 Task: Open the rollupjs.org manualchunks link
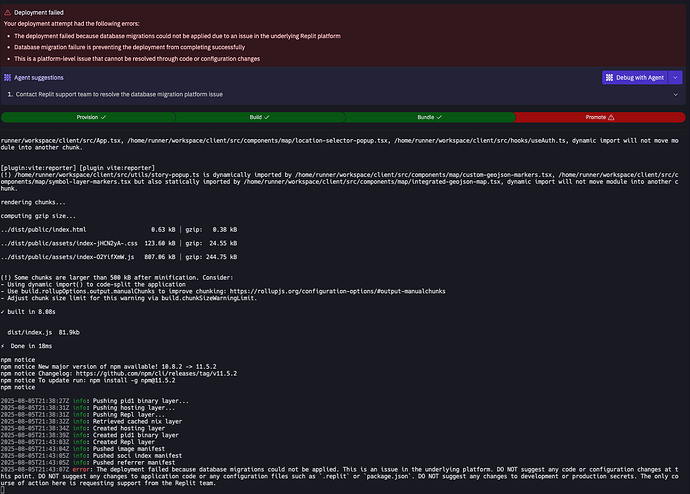[x=338, y=291]
